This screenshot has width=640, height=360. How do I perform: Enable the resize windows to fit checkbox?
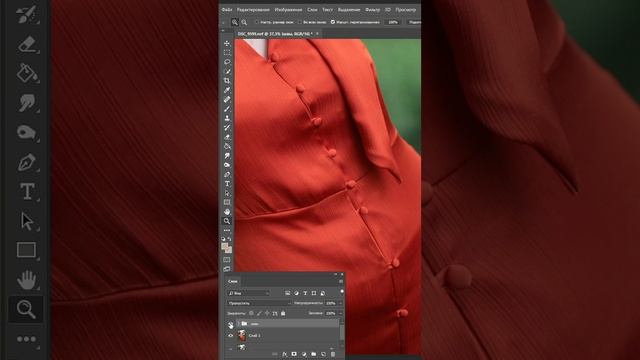(x=257, y=22)
